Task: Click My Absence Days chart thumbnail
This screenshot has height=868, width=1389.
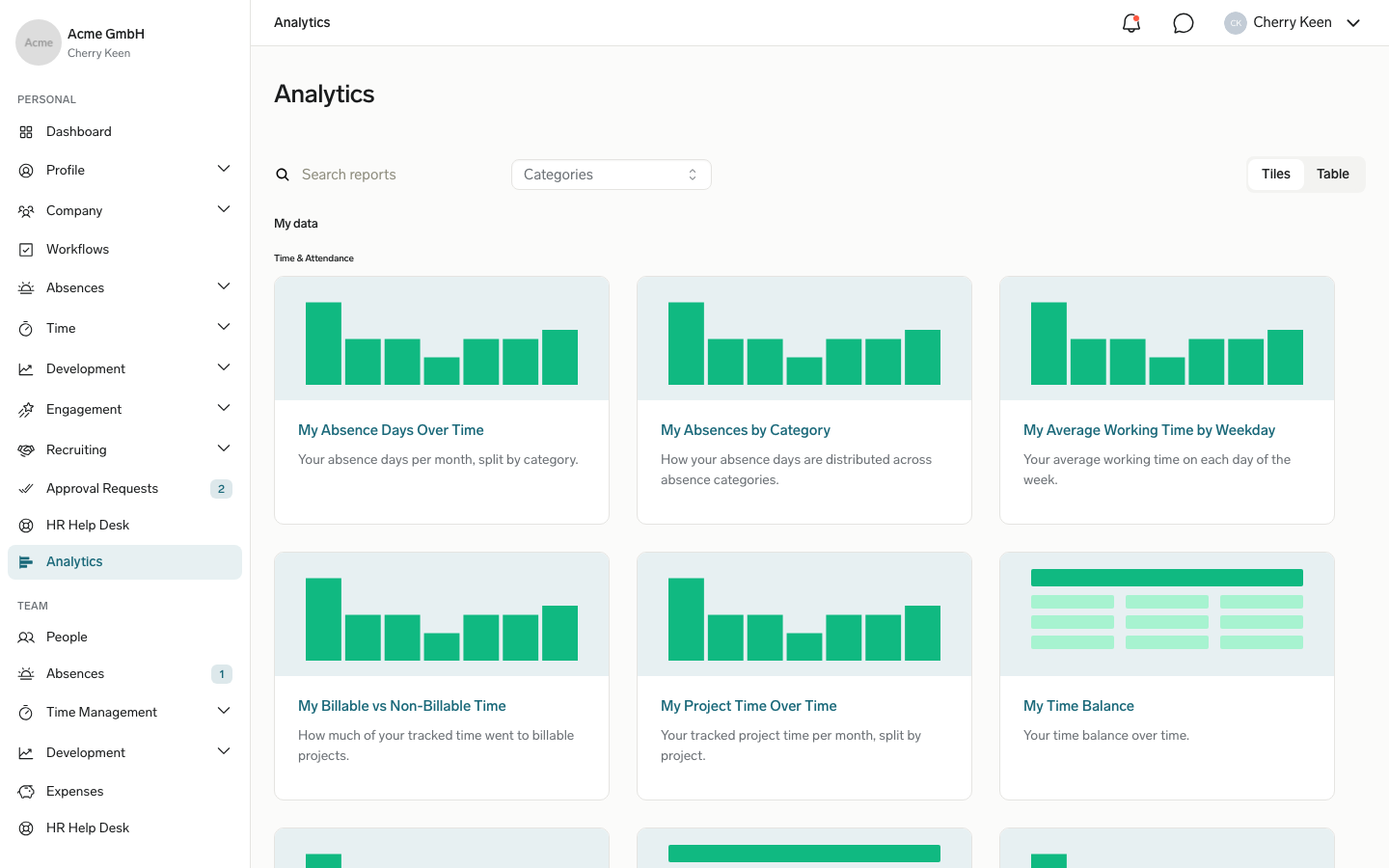Action: 442,339
